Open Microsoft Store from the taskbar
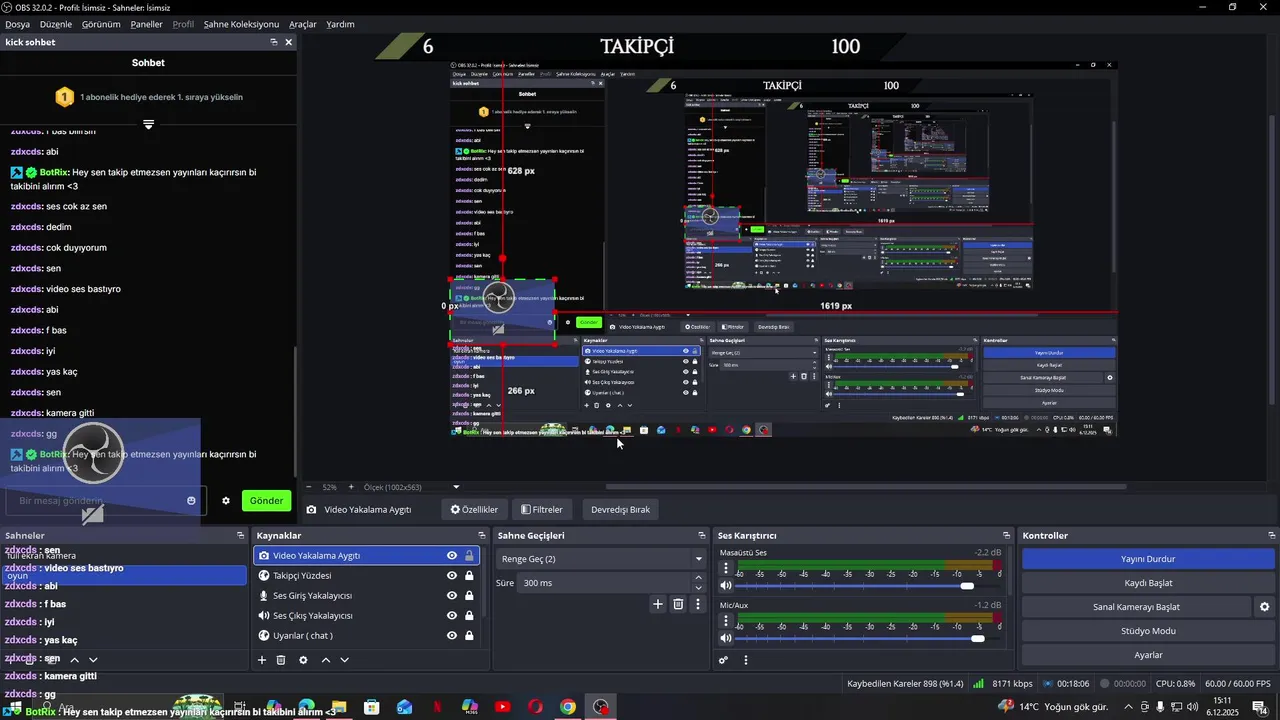The height and width of the screenshot is (720, 1280). (x=372, y=707)
